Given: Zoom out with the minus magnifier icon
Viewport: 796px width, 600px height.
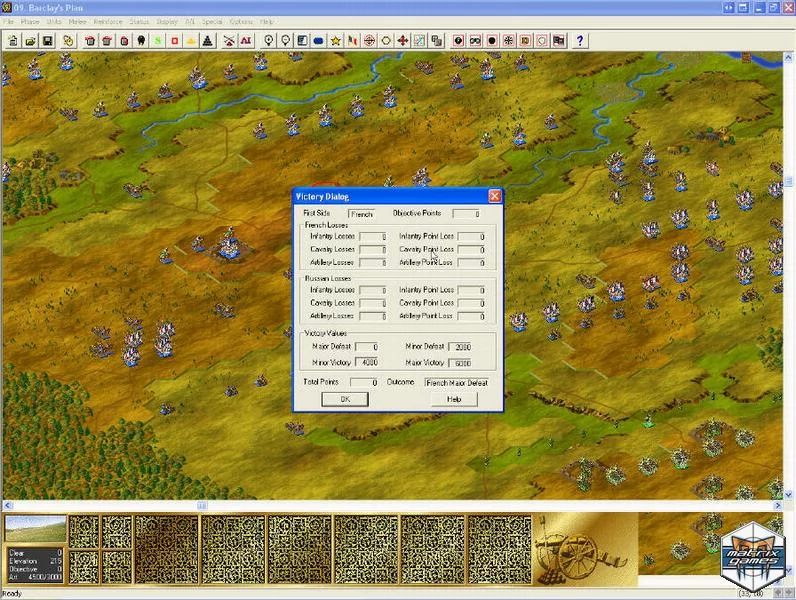Looking at the screenshot, I should click(285, 41).
